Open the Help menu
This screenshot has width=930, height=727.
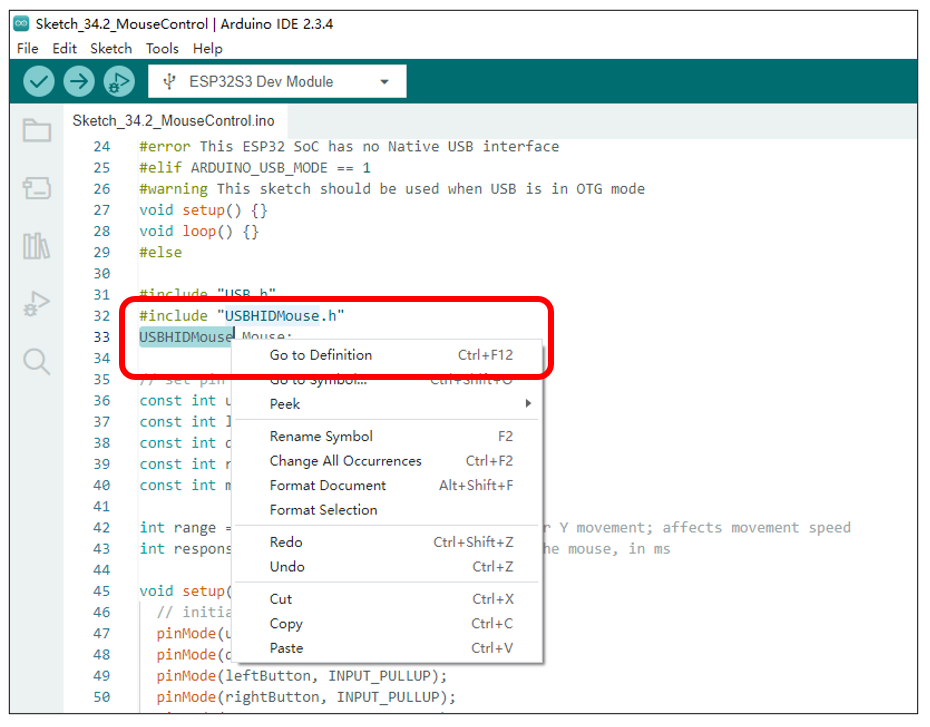click(208, 49)
